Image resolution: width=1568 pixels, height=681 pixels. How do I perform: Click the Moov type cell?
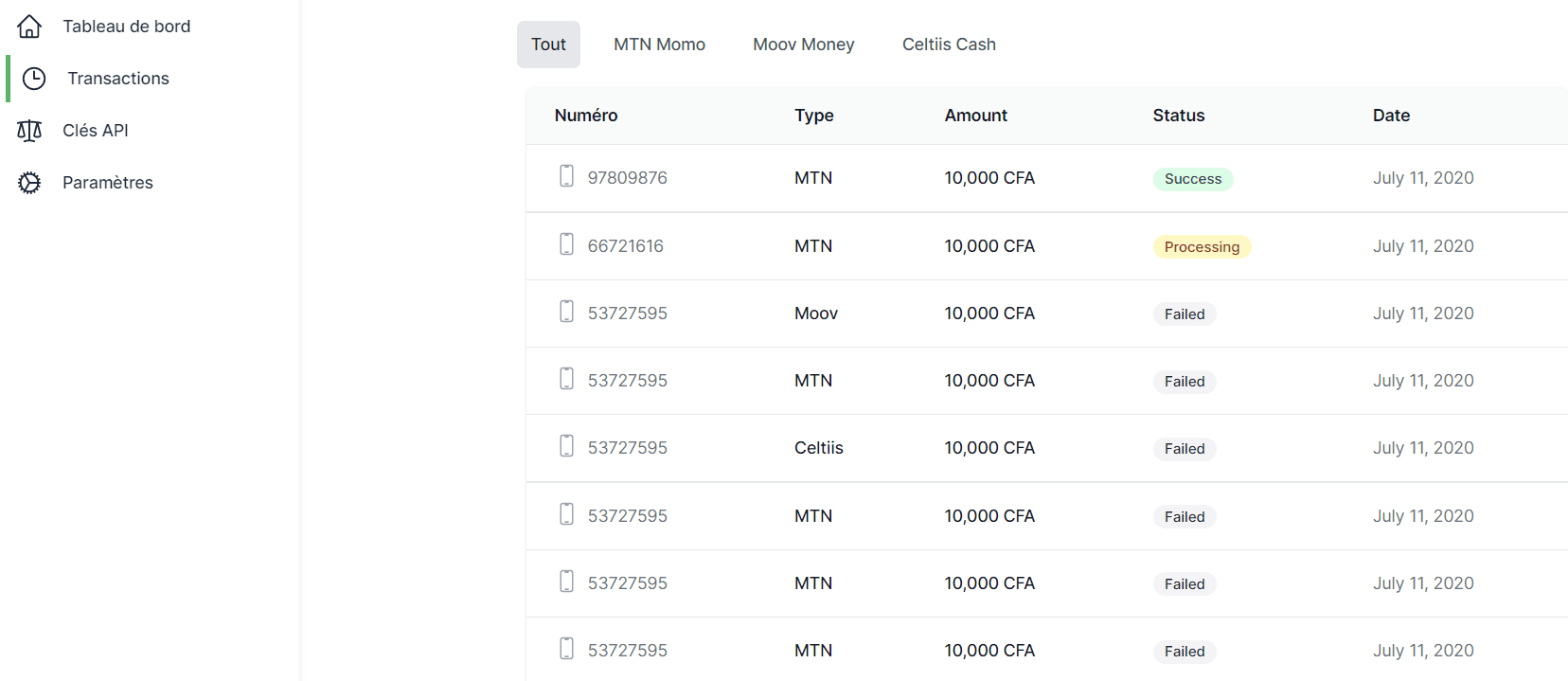coord(816,314)
